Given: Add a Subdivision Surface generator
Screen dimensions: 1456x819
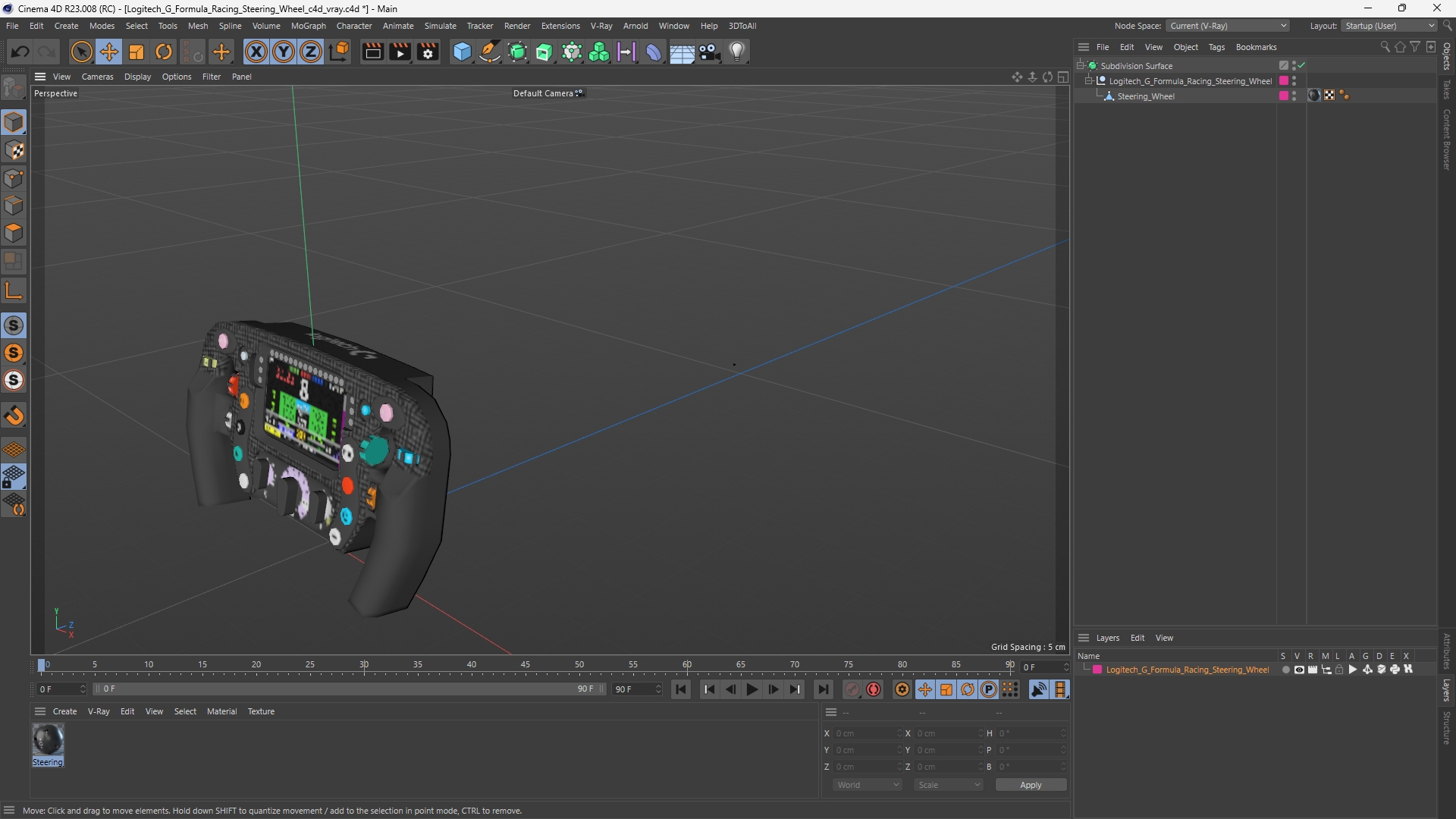Looking at the screenshot, I should tap(518, 52).
